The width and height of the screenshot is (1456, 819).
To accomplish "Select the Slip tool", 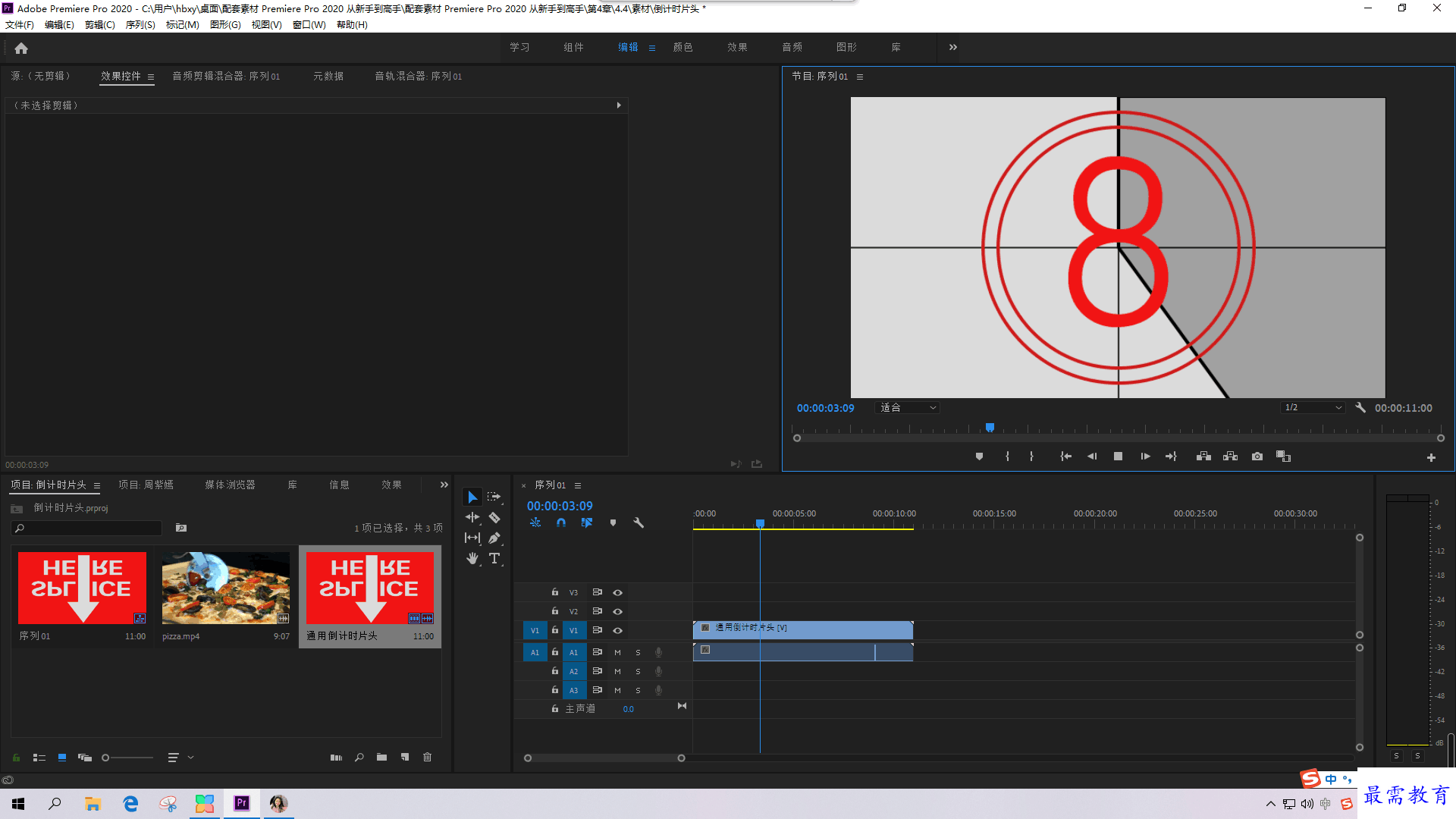I will 472,538.
